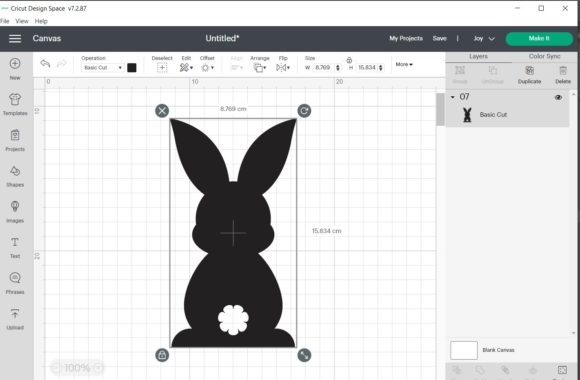Open the Projects panel
580x380 pixels.
pos(15,140)
